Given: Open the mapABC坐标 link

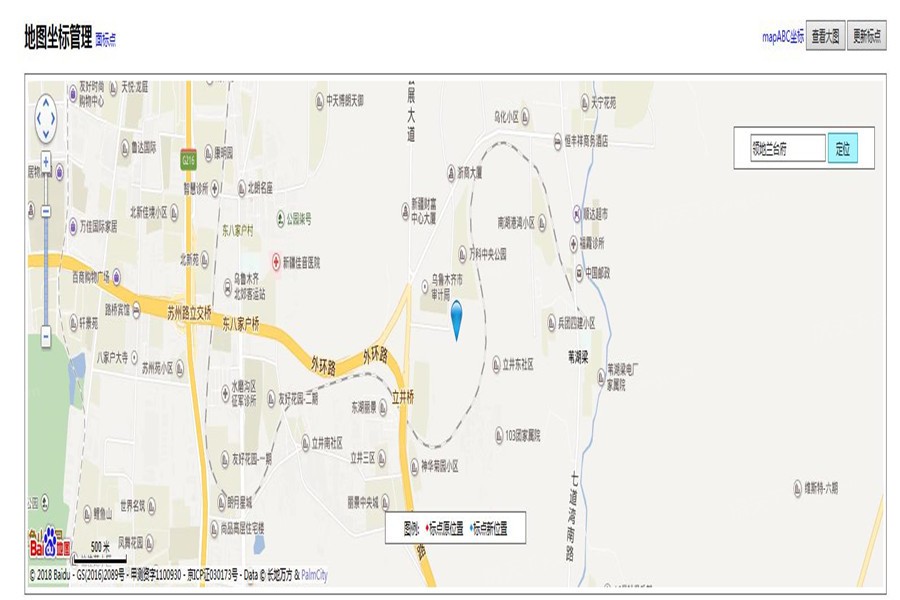Looking at the screenshot, I should point(783,37).
